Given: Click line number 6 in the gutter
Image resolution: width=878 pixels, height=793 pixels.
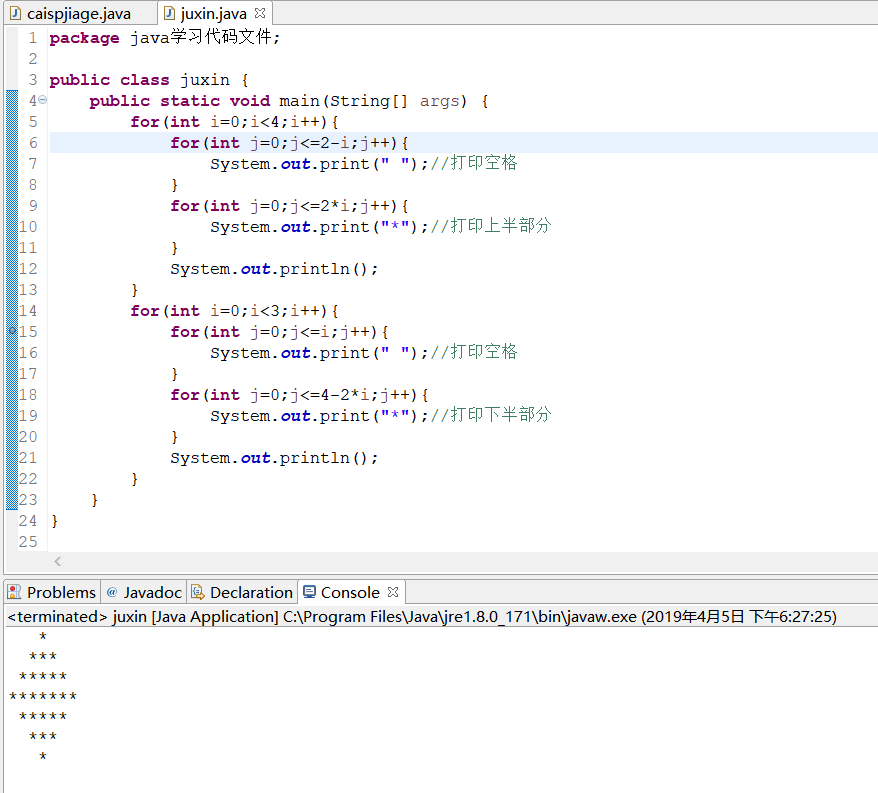Looking at the screenshot, I should point(34,143).
